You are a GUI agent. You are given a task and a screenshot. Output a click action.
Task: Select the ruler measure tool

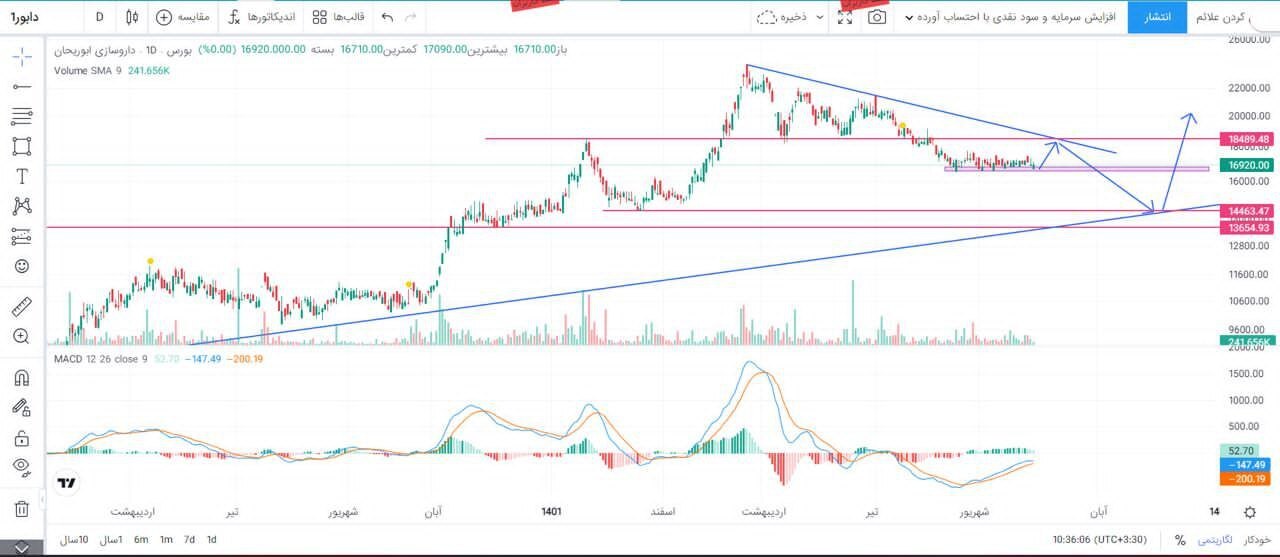point(21,306)
